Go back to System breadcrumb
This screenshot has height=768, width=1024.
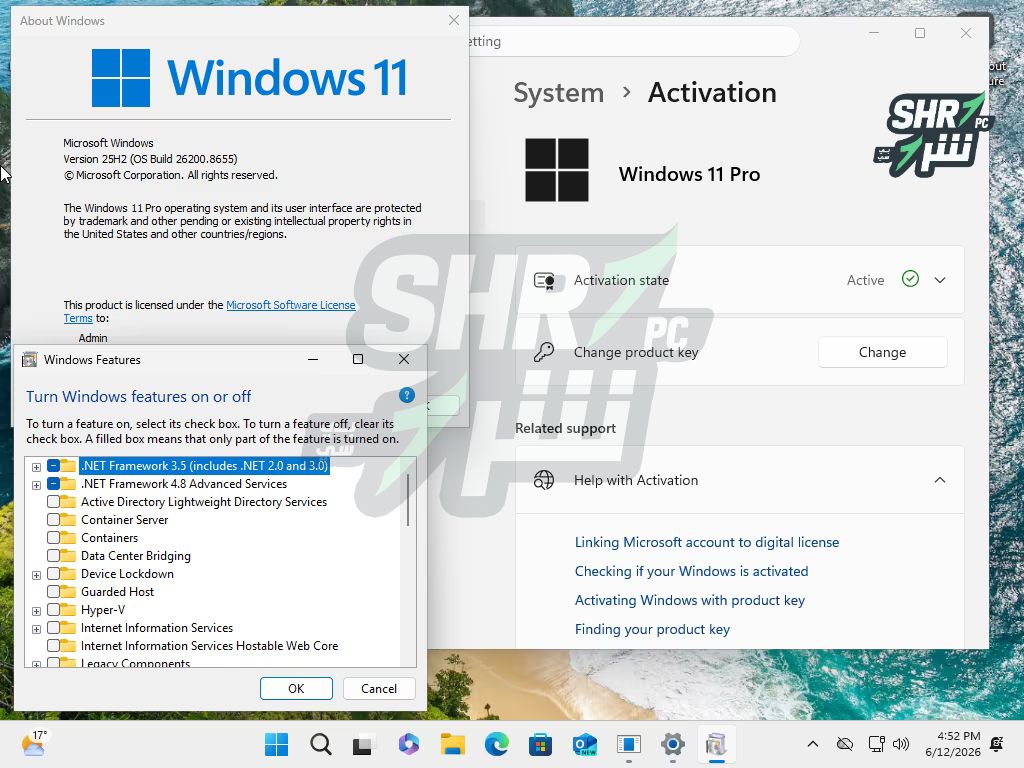pos(558,93)
